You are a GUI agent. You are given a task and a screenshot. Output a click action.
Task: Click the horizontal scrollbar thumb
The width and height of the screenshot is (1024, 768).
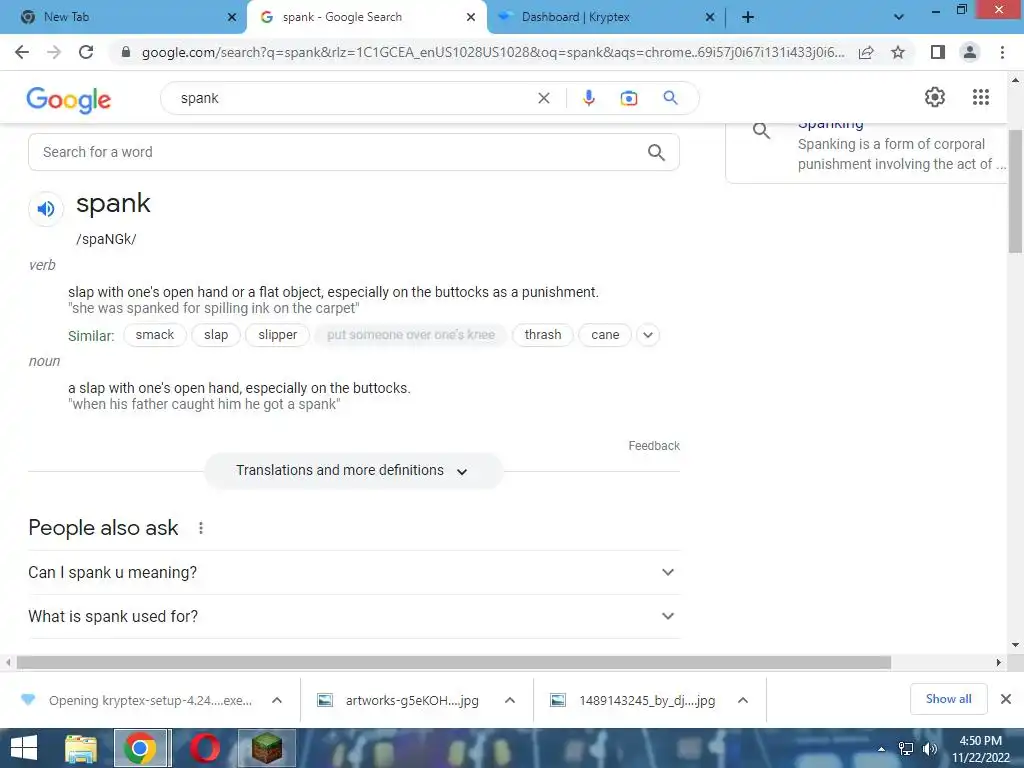(x=454, y=662)
